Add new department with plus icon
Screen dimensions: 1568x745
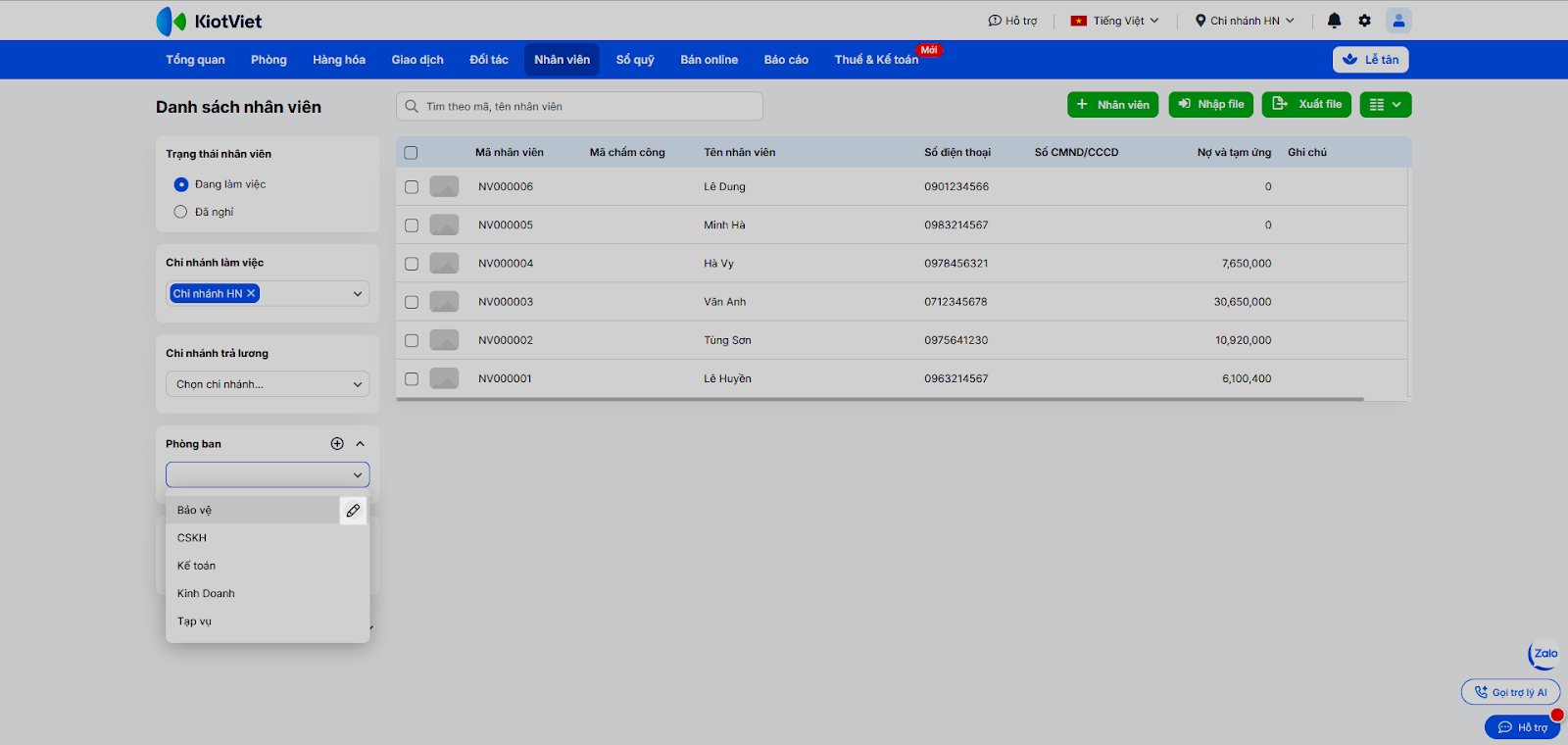coord(337,444)
